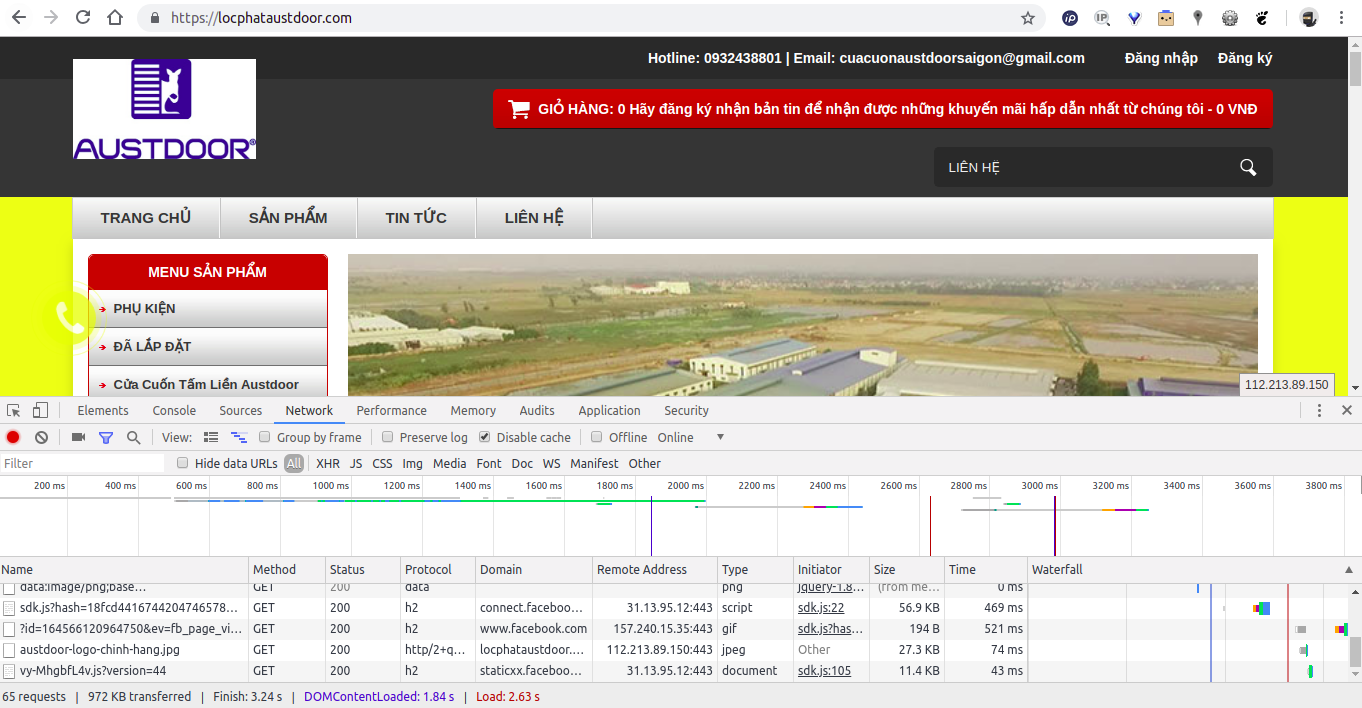Viewport: 1362px width, 708px height.
Task: Open the SẢN PHẨM menu
Action: pyautogui.click(x=288, y=218)
